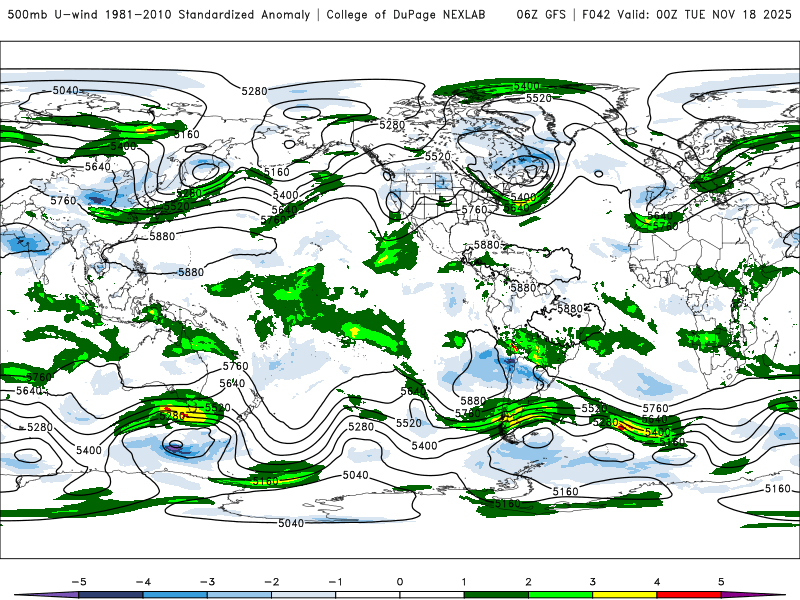
Task: Click the 'College of DuPage NEXLAB' text
Action: coord(406,14)
